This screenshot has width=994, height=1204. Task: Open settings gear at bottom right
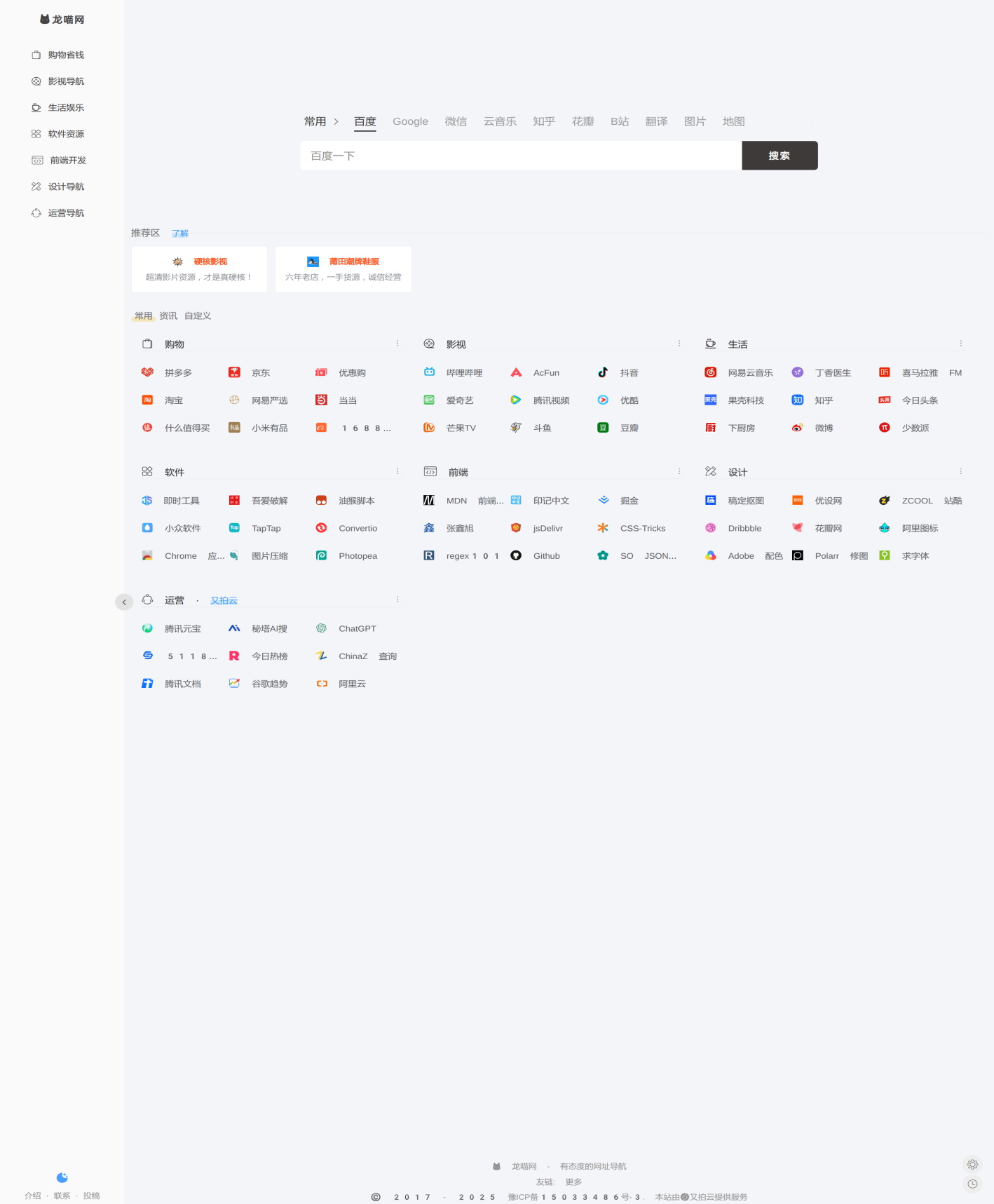[x=972, y=1165]
